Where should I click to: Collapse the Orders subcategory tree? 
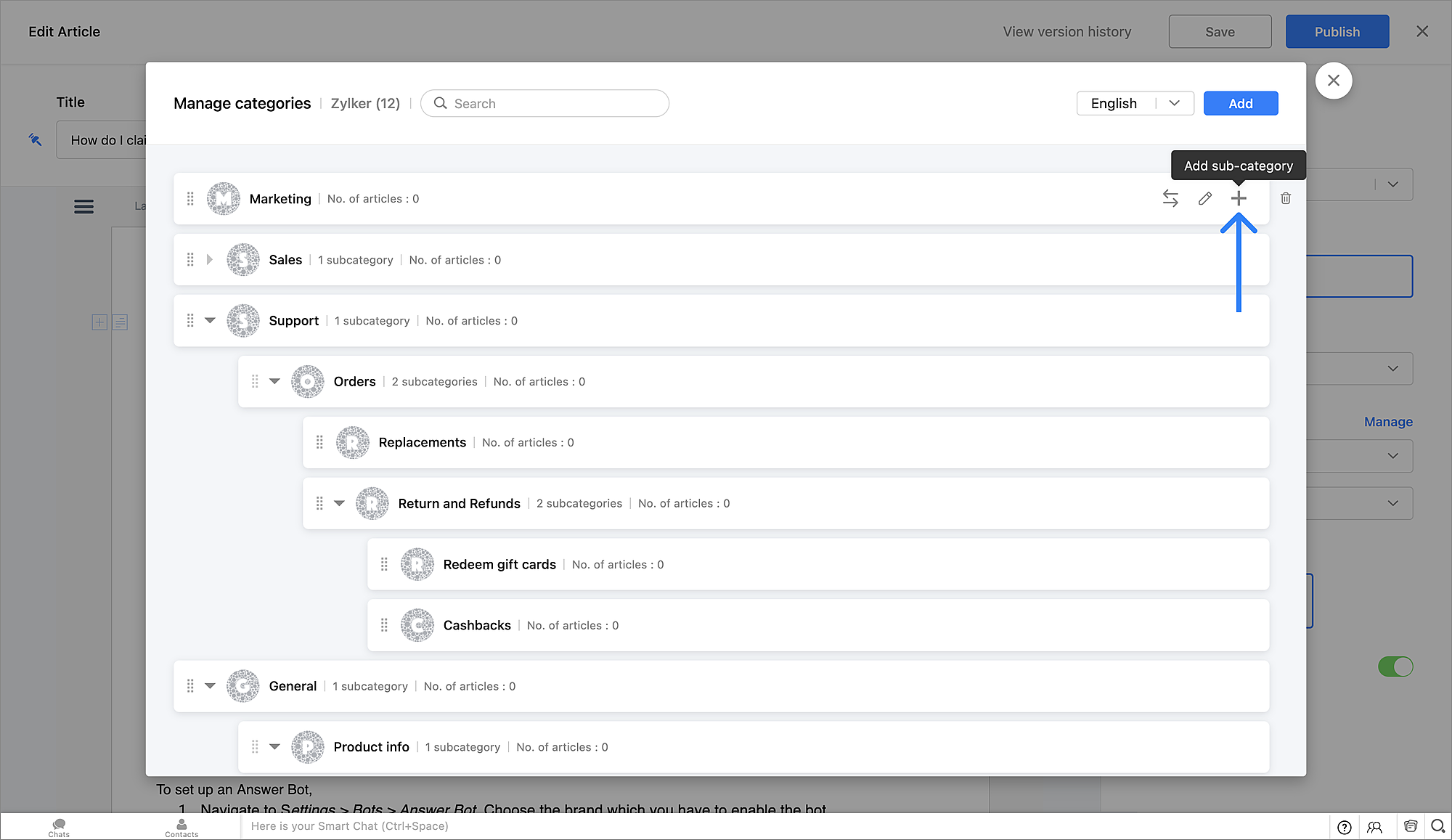coord(274,381)
